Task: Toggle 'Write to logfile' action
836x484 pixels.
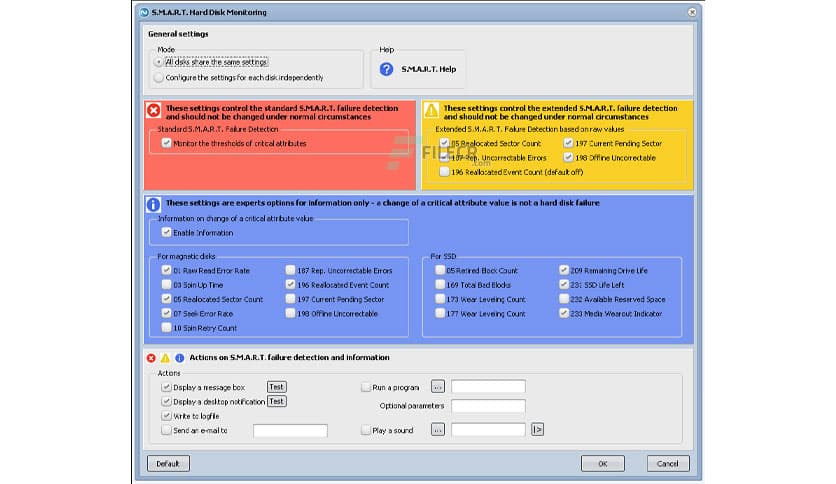Action: point(166,416)
